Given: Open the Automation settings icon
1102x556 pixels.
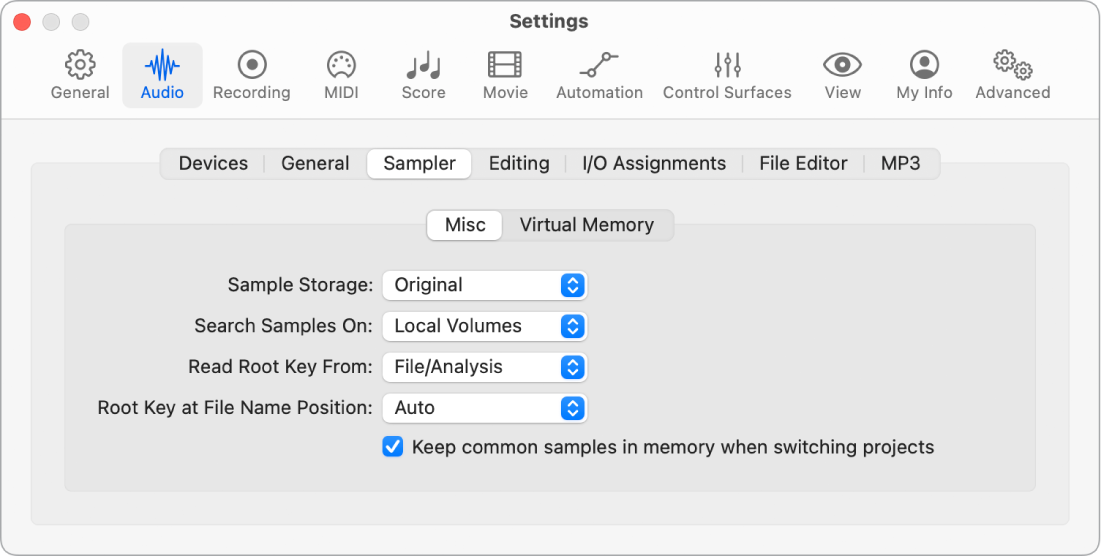Looking at the screenshot, I should 599,65.
